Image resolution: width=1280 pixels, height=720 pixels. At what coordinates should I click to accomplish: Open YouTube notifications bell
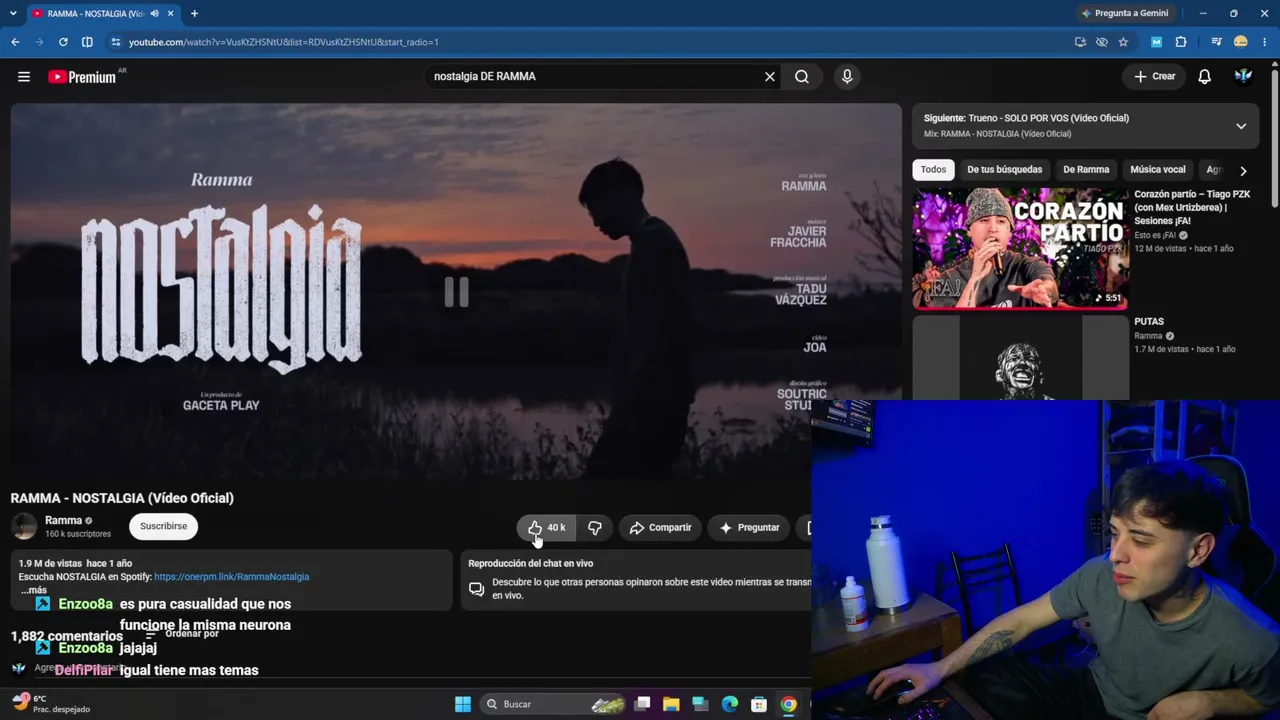tap(1205, 76)
